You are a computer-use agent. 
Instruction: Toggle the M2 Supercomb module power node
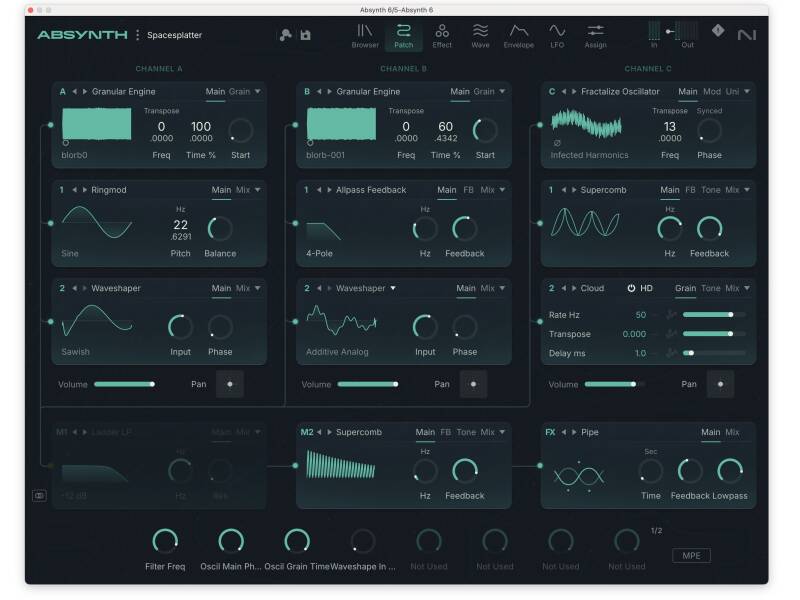[295, 465]
